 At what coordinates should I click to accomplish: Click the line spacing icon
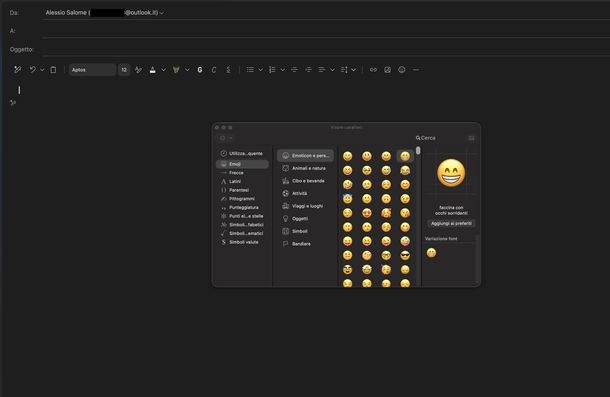click(344, 70)
